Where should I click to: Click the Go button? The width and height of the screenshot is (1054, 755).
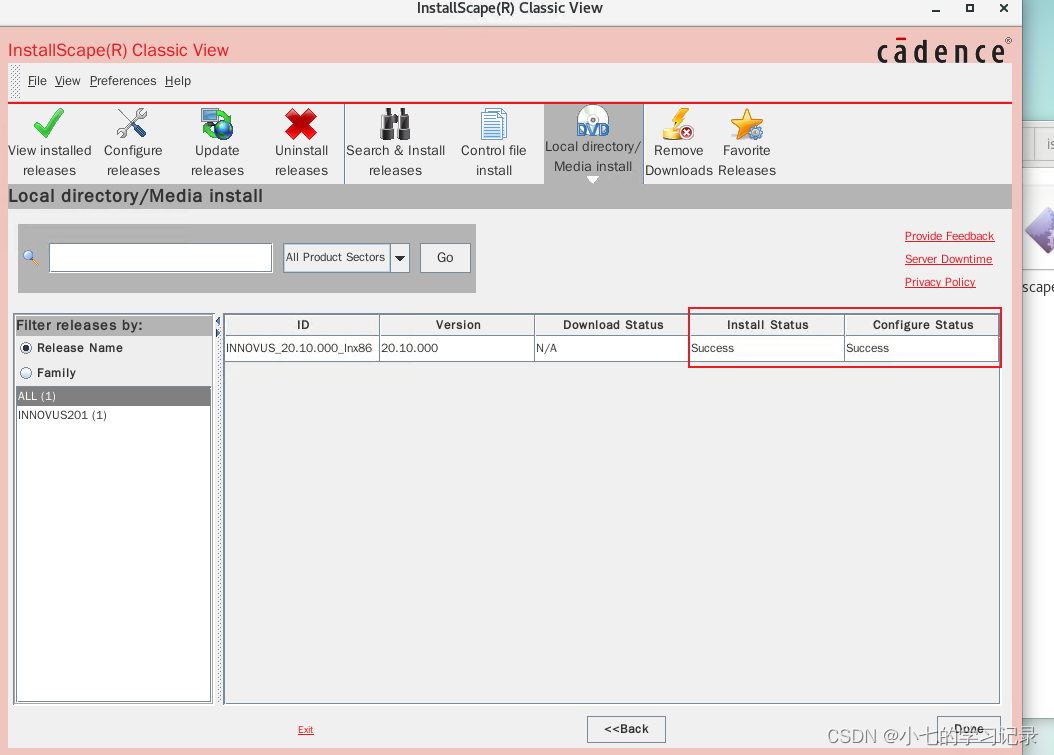[444, 257]
